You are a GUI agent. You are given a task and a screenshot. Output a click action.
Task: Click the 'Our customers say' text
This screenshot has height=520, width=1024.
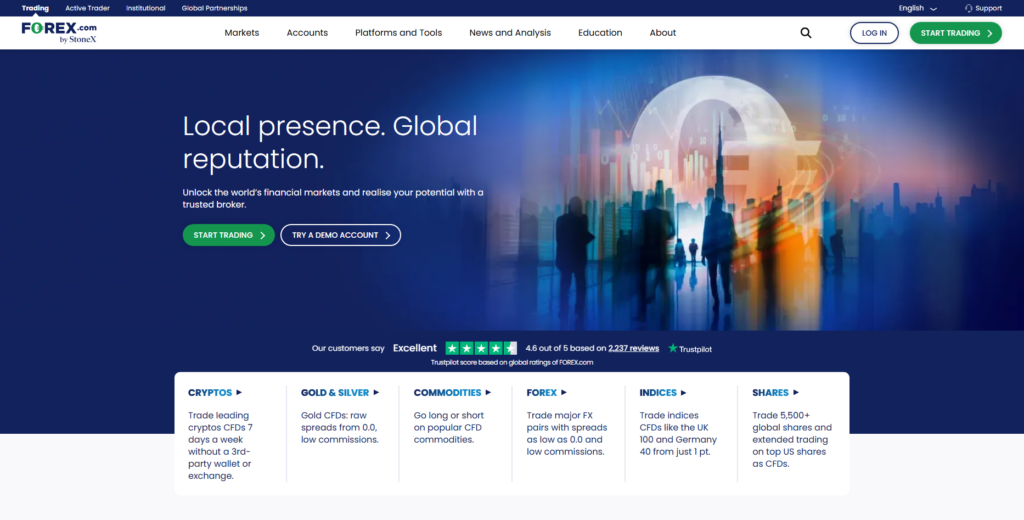(348, 348)
